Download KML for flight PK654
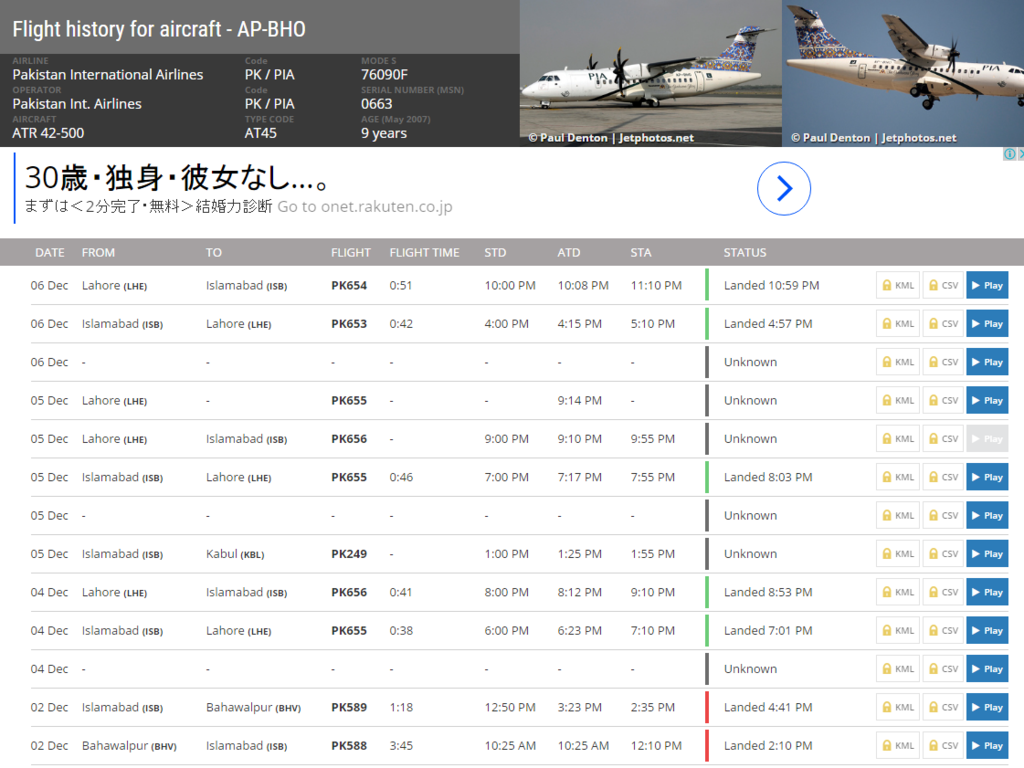Image resolution: width=1024 pixels, height=768 pixels. click(898, 285)
